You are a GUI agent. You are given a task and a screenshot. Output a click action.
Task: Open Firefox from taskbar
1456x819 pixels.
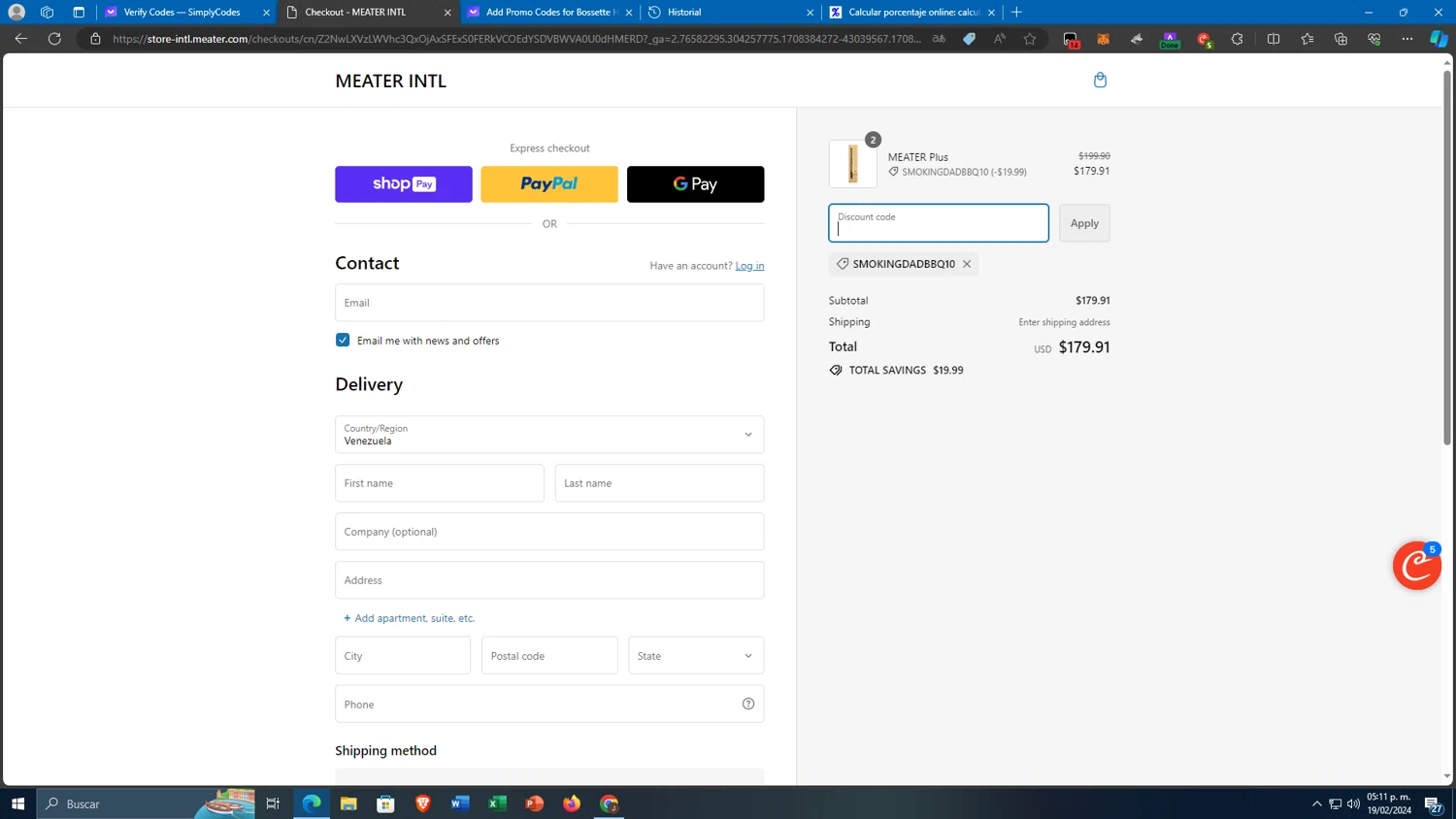point(572,803)
